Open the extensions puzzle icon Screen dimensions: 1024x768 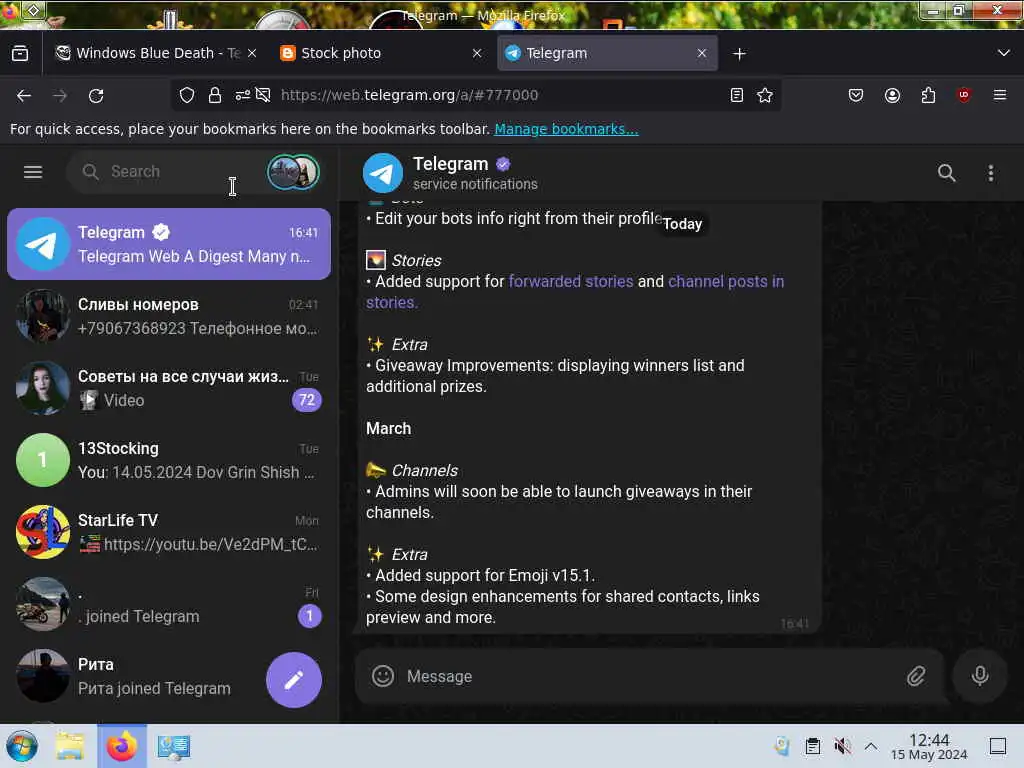point(928,95)
